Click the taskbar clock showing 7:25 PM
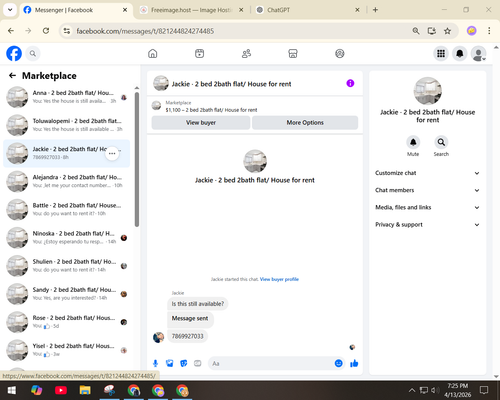500x400 pixels. click(458, 390)
